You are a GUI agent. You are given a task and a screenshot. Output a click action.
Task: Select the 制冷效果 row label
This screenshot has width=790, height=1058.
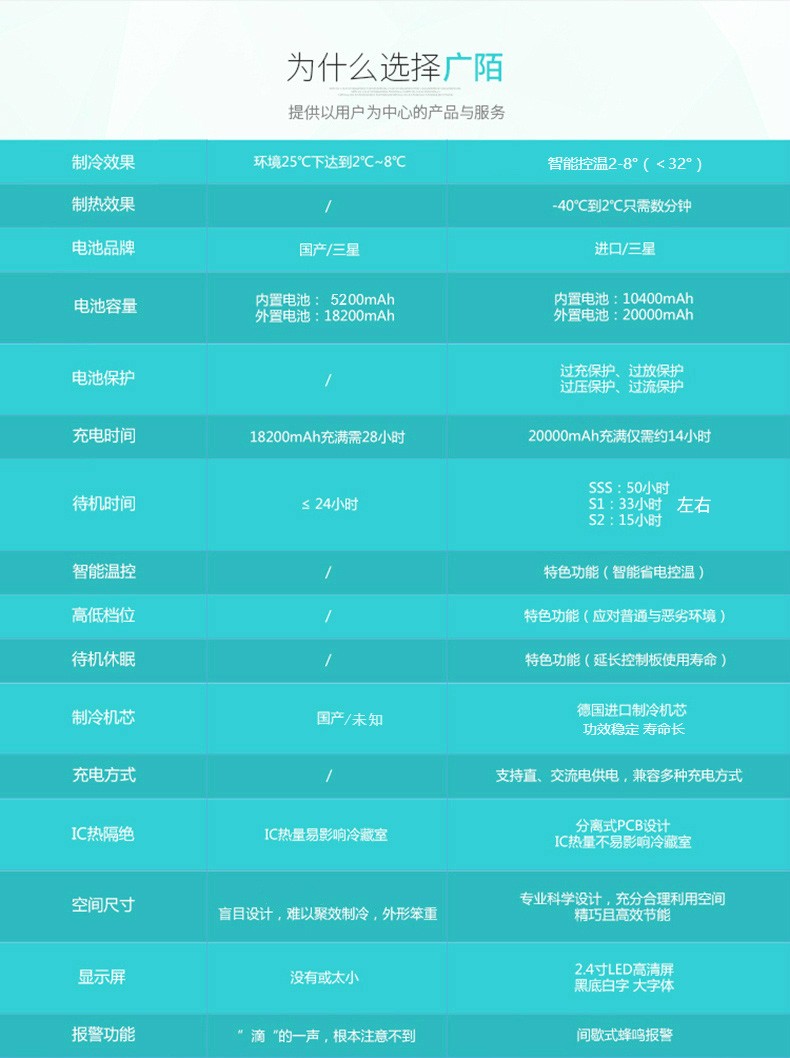(x=103, y=162)
